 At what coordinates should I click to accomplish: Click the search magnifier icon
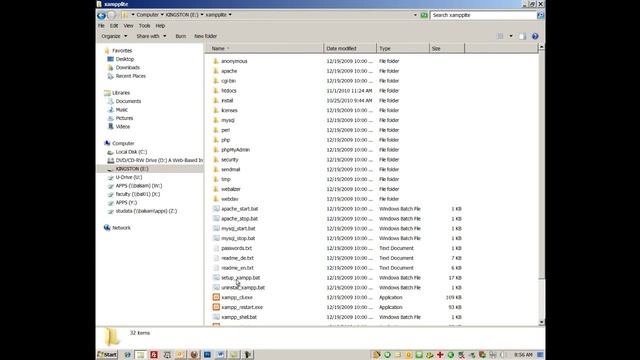click(x=540, y=15)
